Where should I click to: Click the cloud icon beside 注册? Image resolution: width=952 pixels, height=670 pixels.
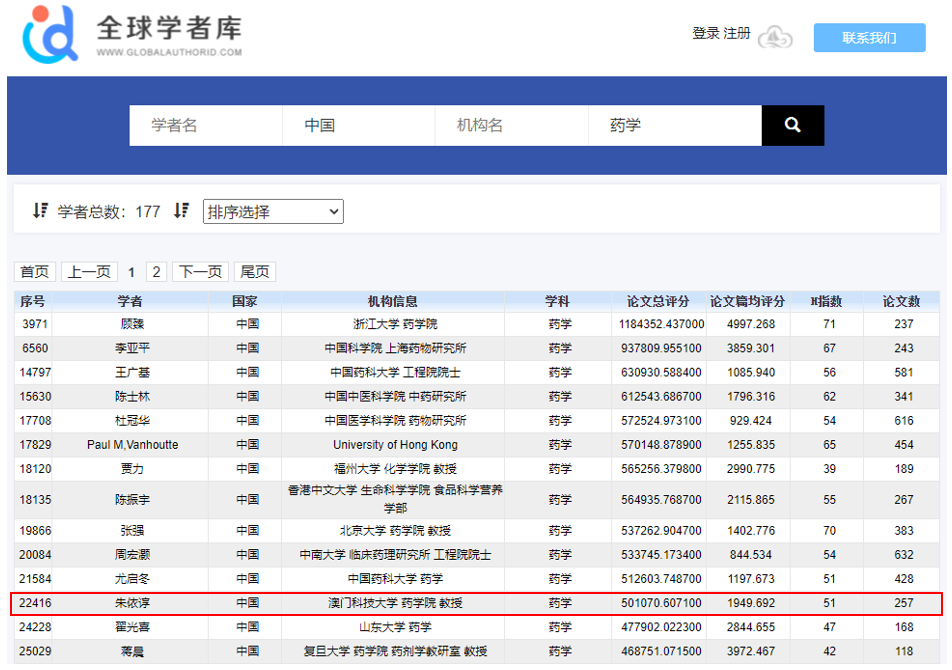775,38
